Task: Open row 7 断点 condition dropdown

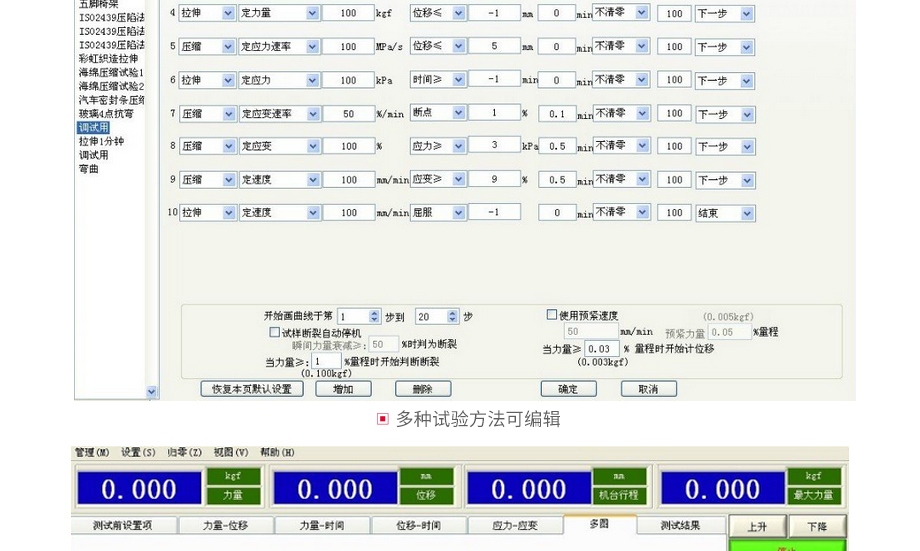Action: (458, 113)
